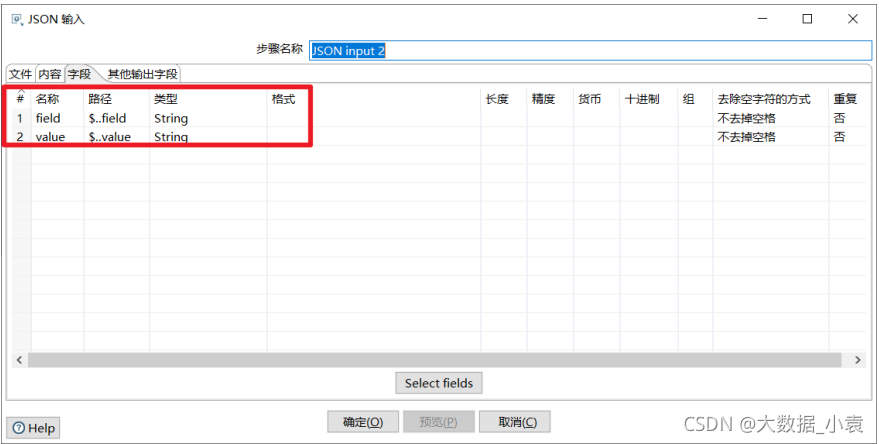Click the 预览(P) button

coord(438,422)
